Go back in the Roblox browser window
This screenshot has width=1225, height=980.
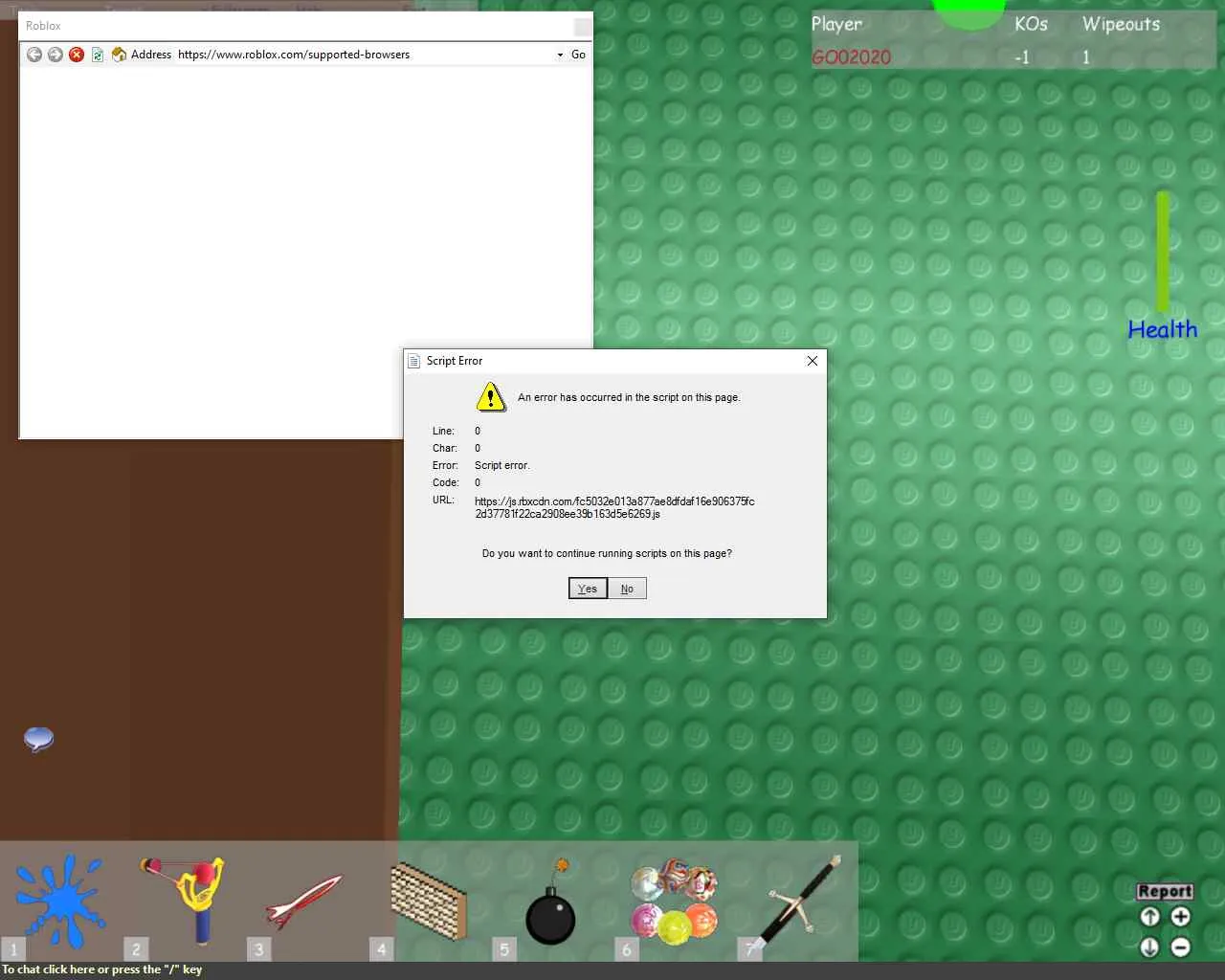point(34,55)
